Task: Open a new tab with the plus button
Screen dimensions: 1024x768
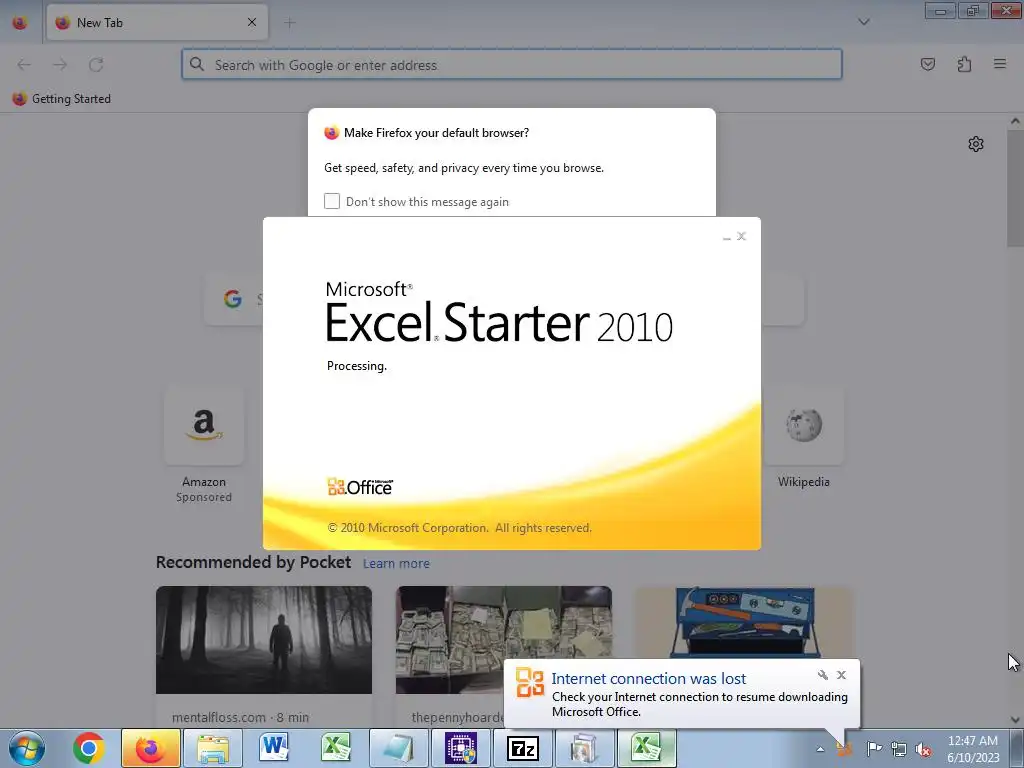Action: pos(289,23)
